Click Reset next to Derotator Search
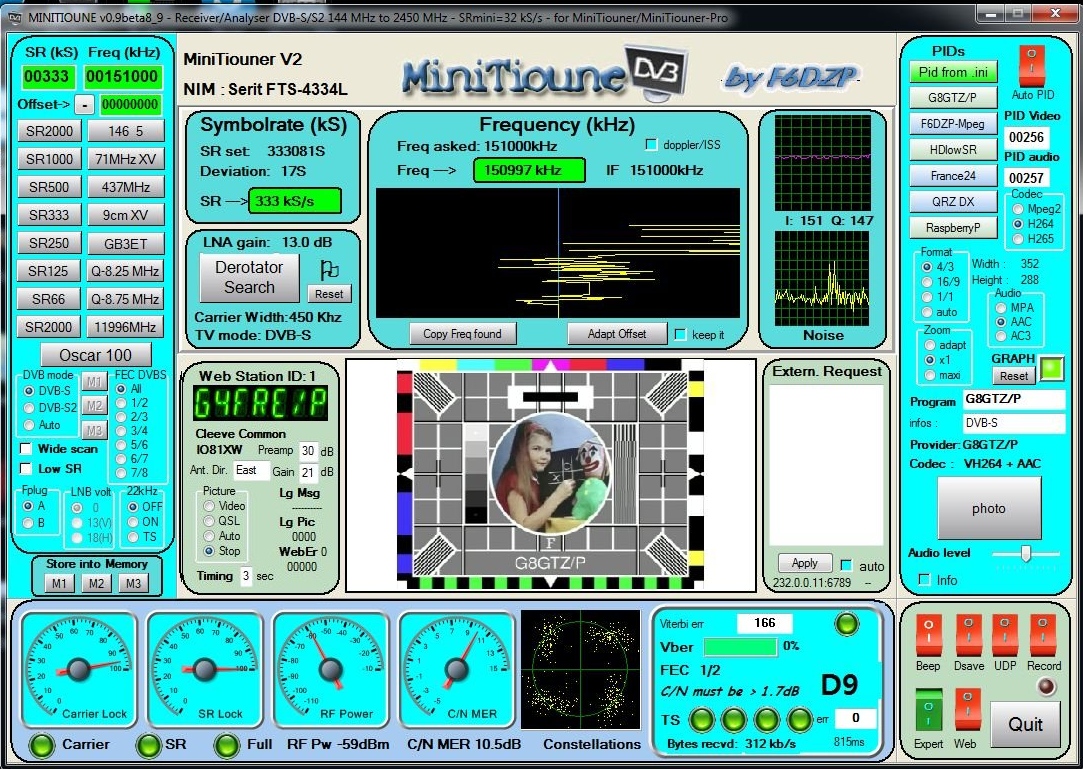The image size is (1083, 769). pyautogui.click(x=329, y=294)
